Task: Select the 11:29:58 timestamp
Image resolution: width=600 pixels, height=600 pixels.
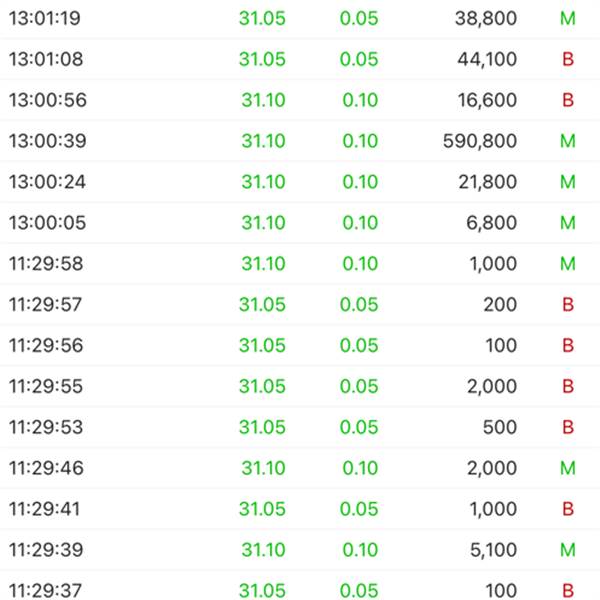Action: click(x=46, y=264)
